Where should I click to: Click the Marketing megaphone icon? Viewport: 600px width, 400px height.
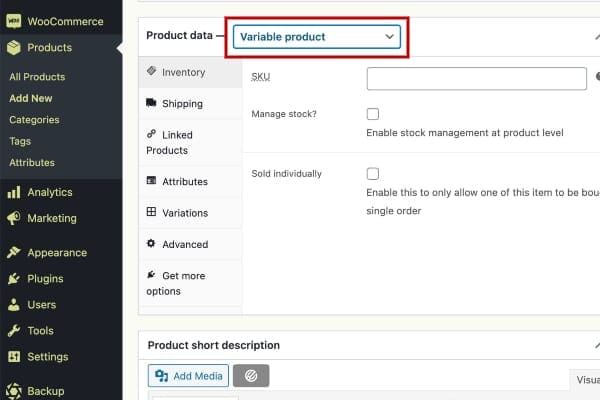tap(13, 218)
